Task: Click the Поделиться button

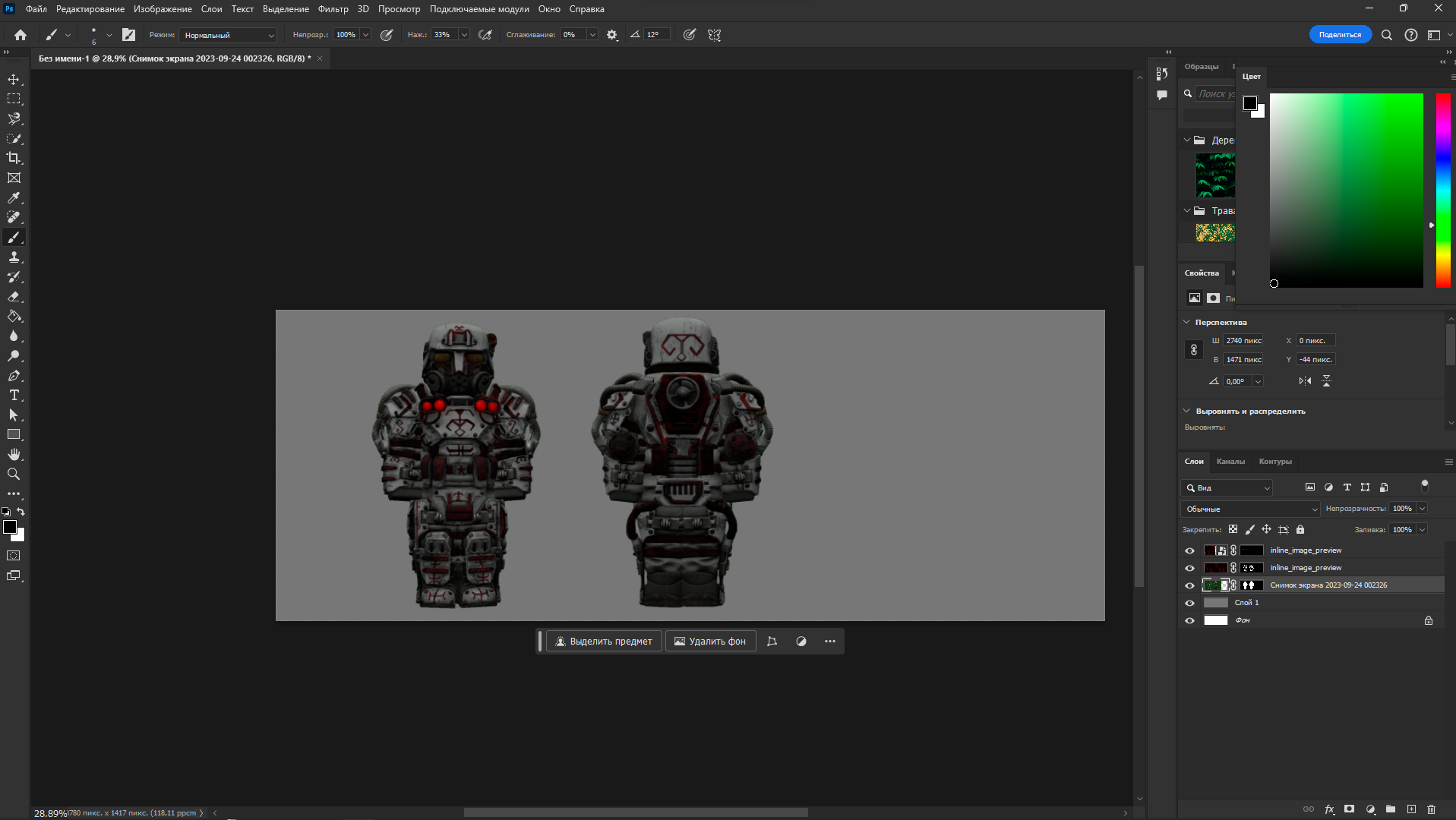Action: (1340, 35)
